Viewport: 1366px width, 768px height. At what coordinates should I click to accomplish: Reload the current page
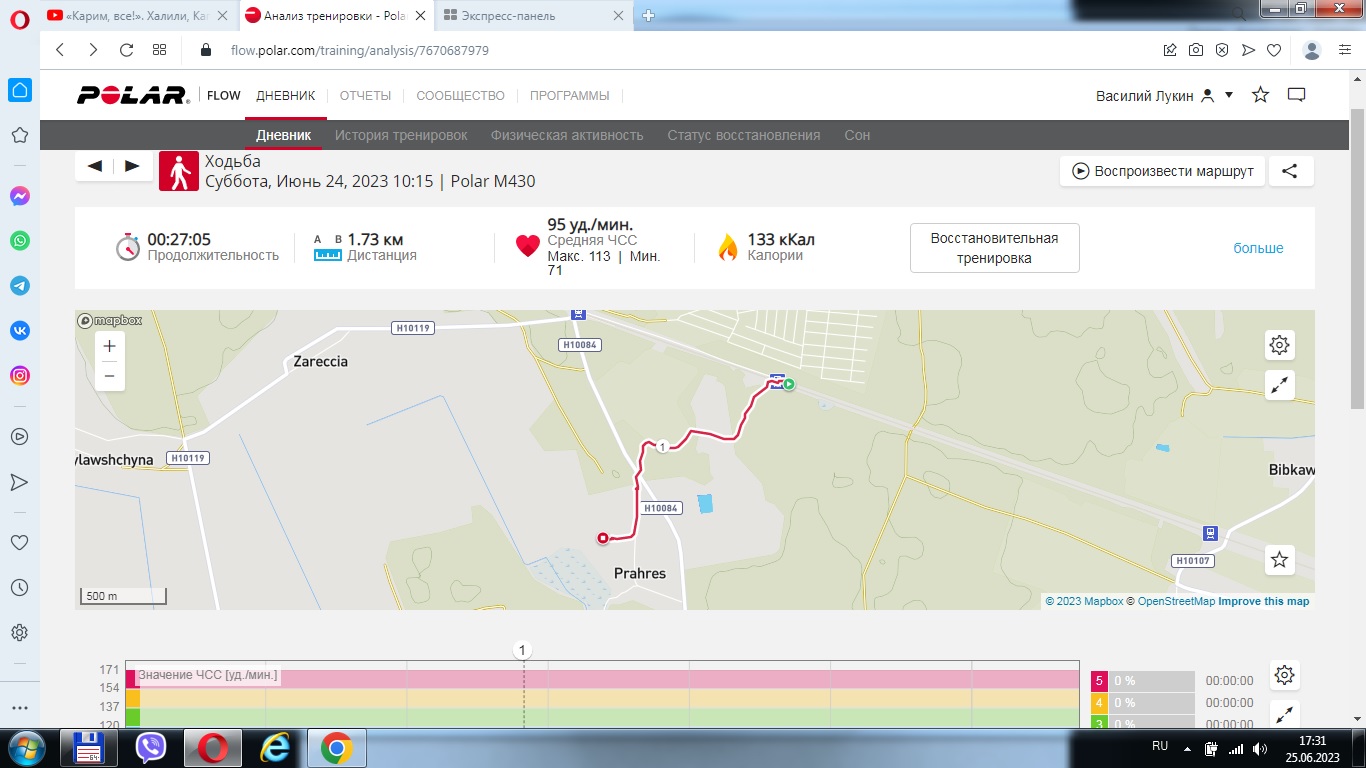[126, 50]
